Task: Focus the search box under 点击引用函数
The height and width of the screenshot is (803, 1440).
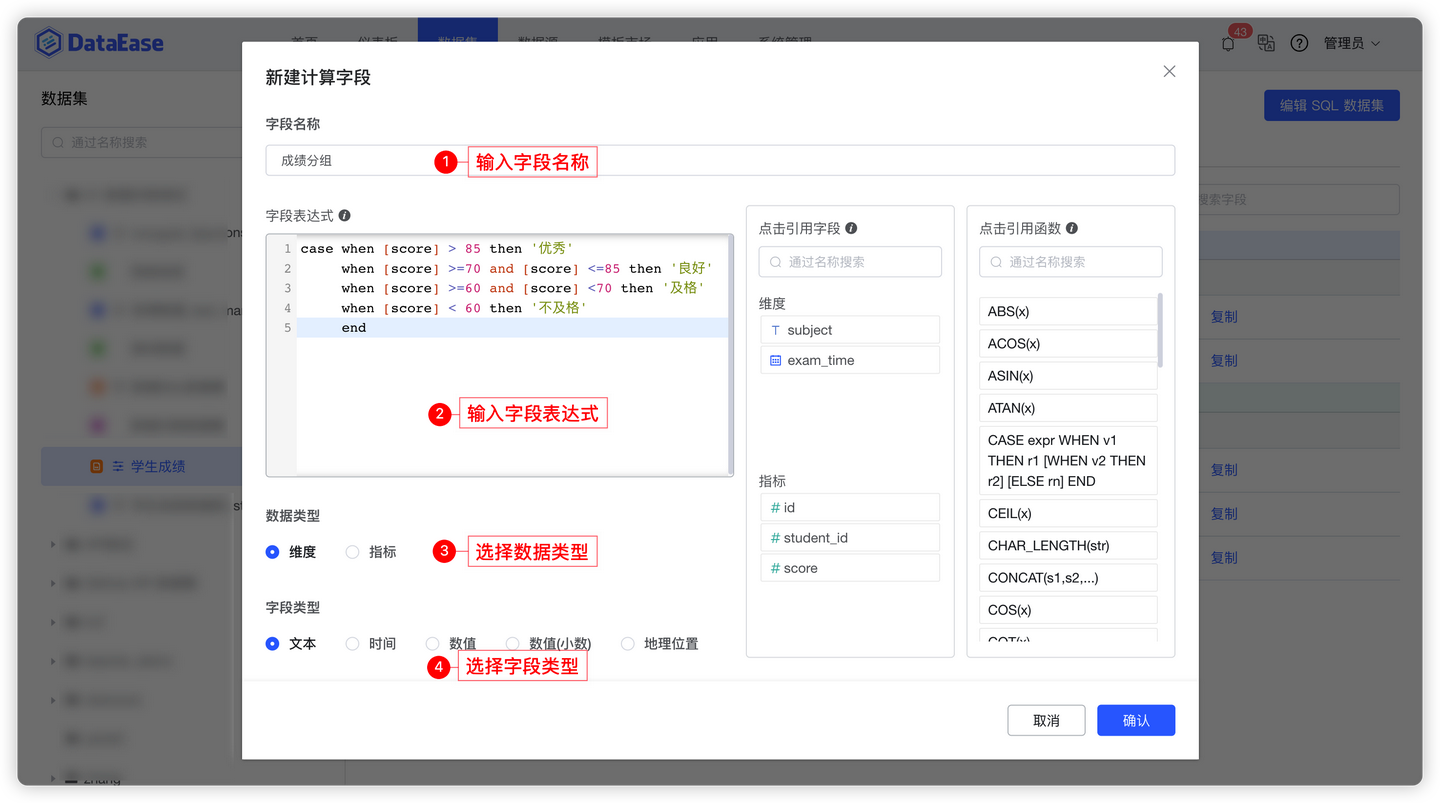Action: click(x=1071, y=262)
